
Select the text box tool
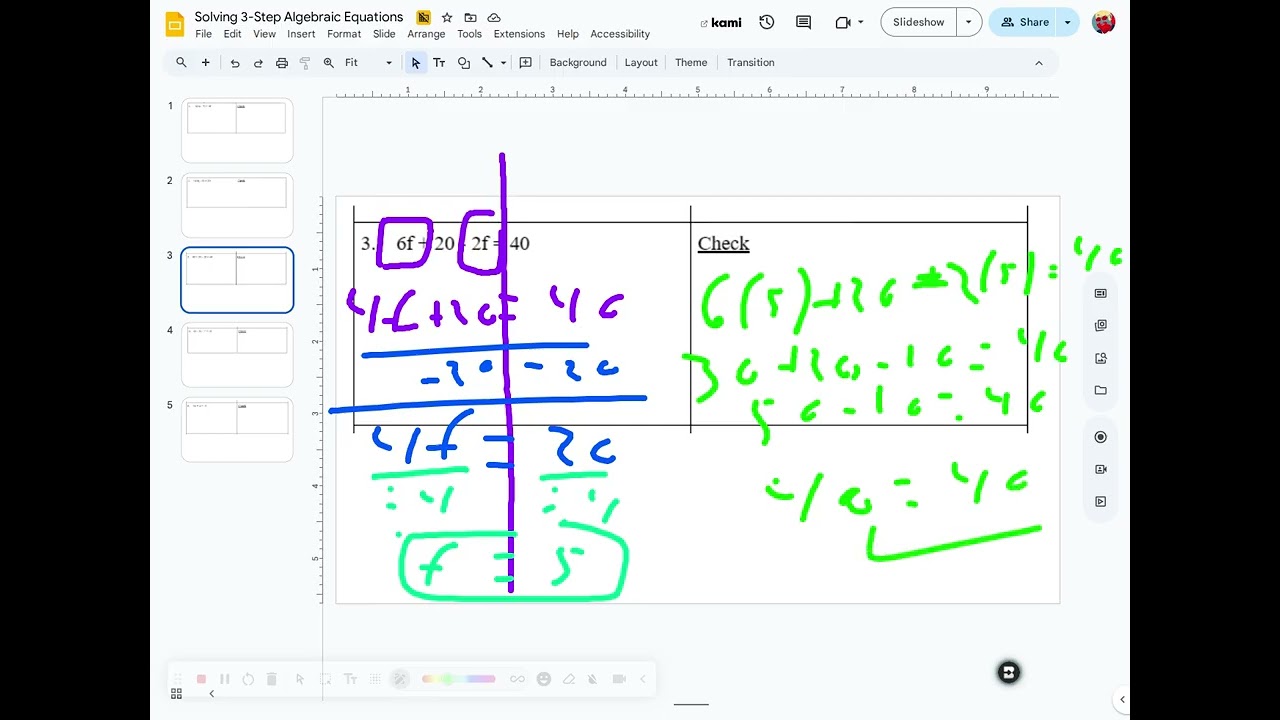[439, 63]
